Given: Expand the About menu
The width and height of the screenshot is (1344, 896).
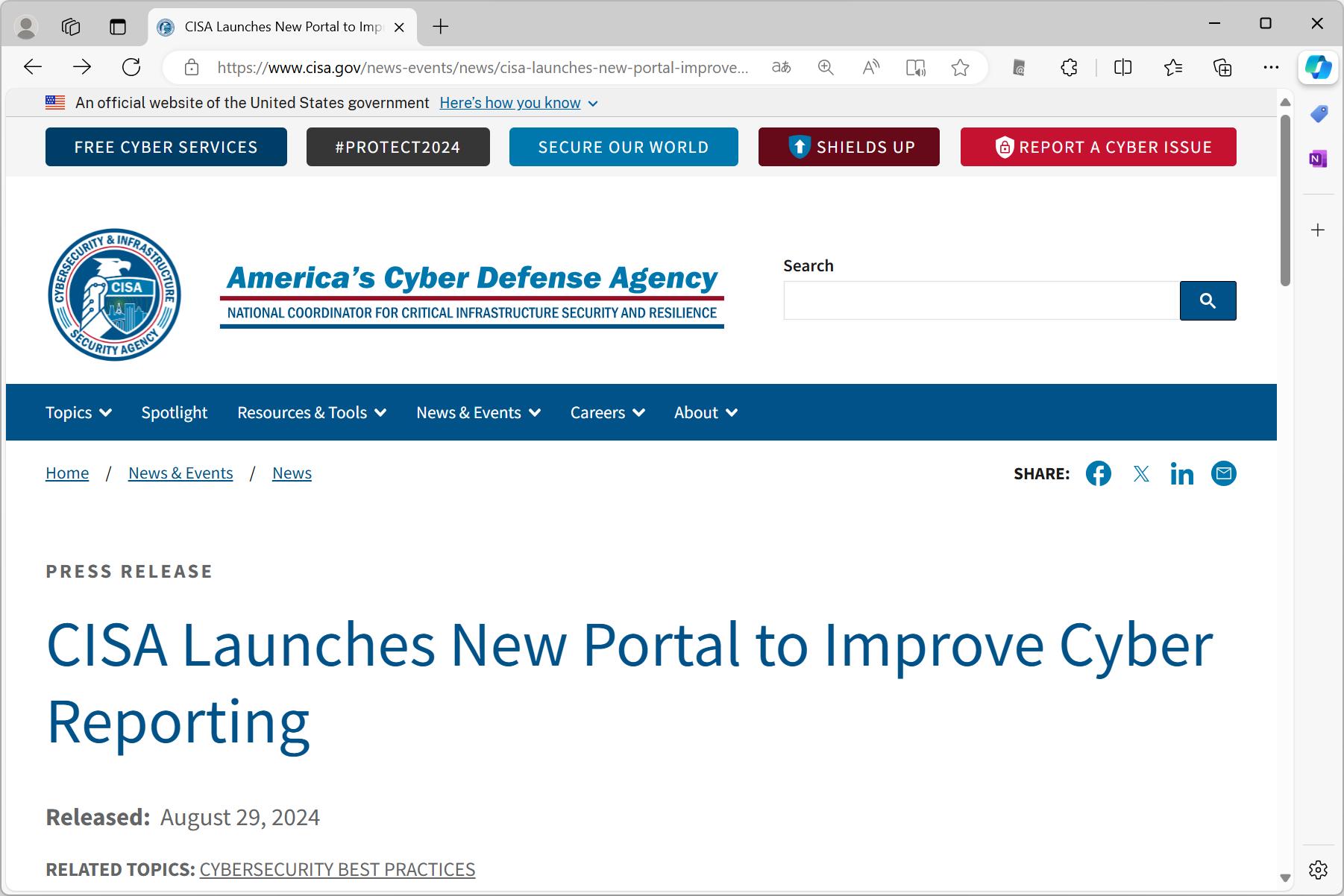Looking at the screenshot, I should [x=706, y=412].
